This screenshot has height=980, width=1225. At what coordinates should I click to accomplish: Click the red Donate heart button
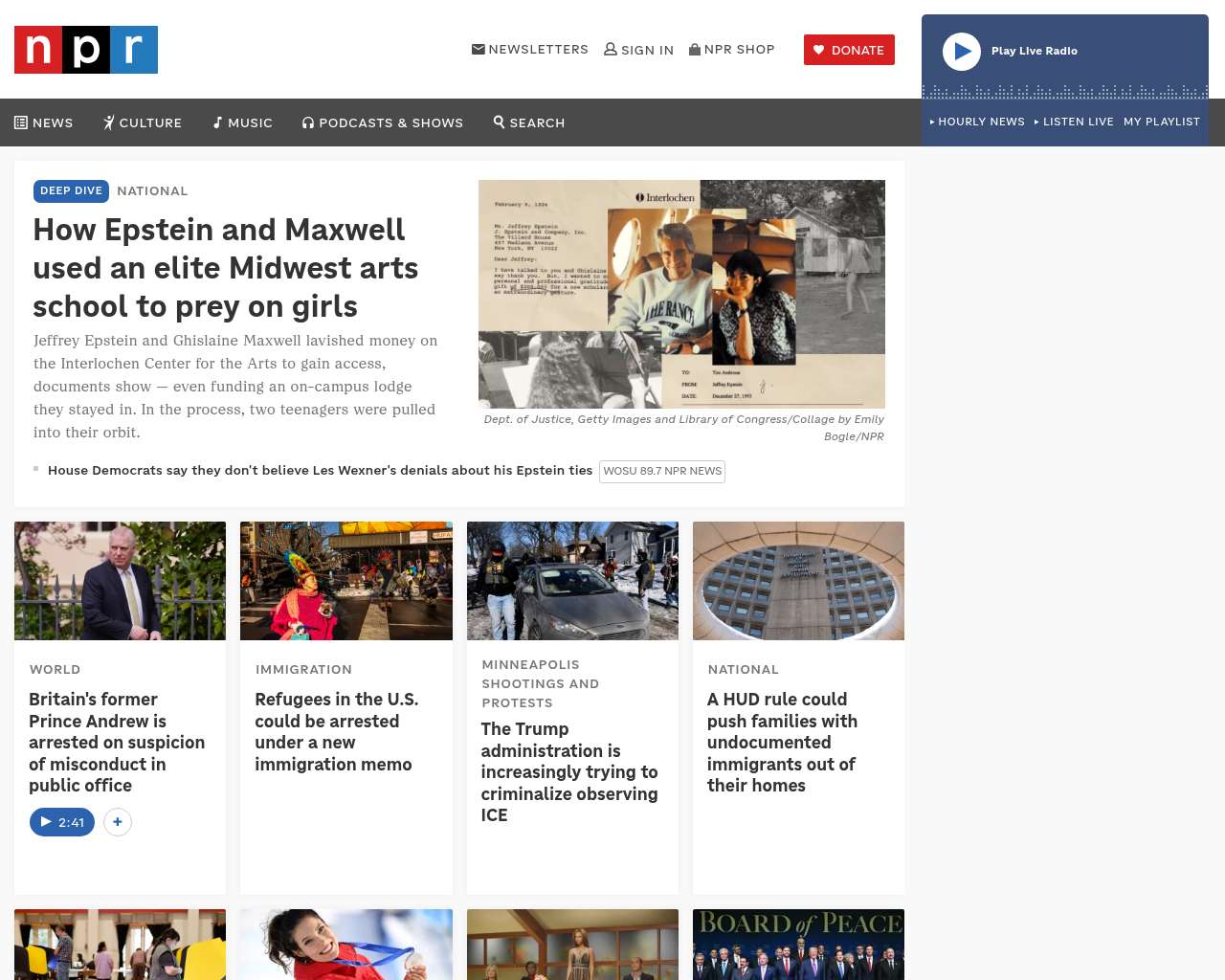point(849,50)
